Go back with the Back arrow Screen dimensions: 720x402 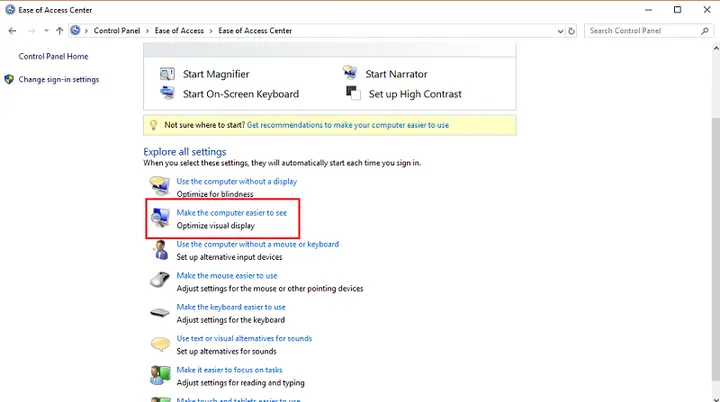tap(12, 31)
